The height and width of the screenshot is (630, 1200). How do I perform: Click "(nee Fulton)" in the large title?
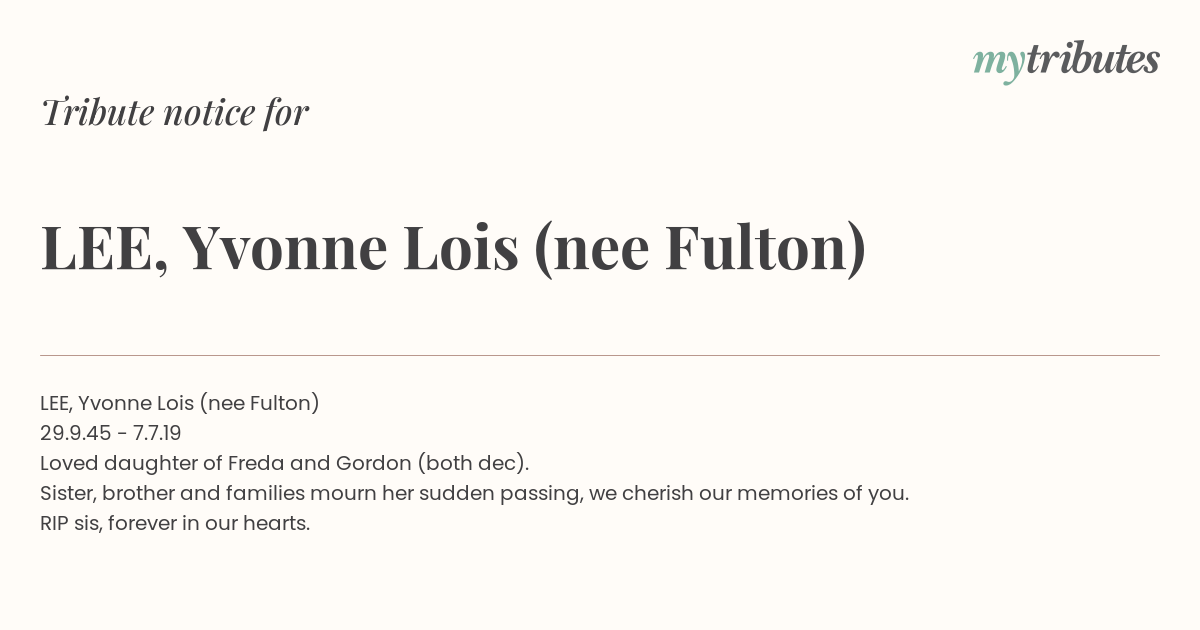(x=700, y=250)
